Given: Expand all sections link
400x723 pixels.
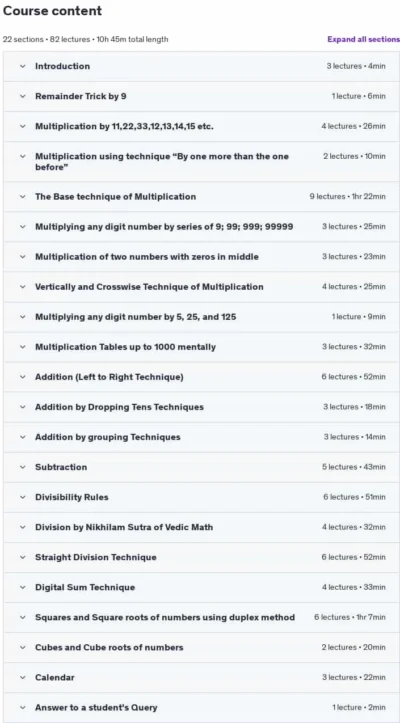Looking at the screenshot, I should click(x=364, y=39).
